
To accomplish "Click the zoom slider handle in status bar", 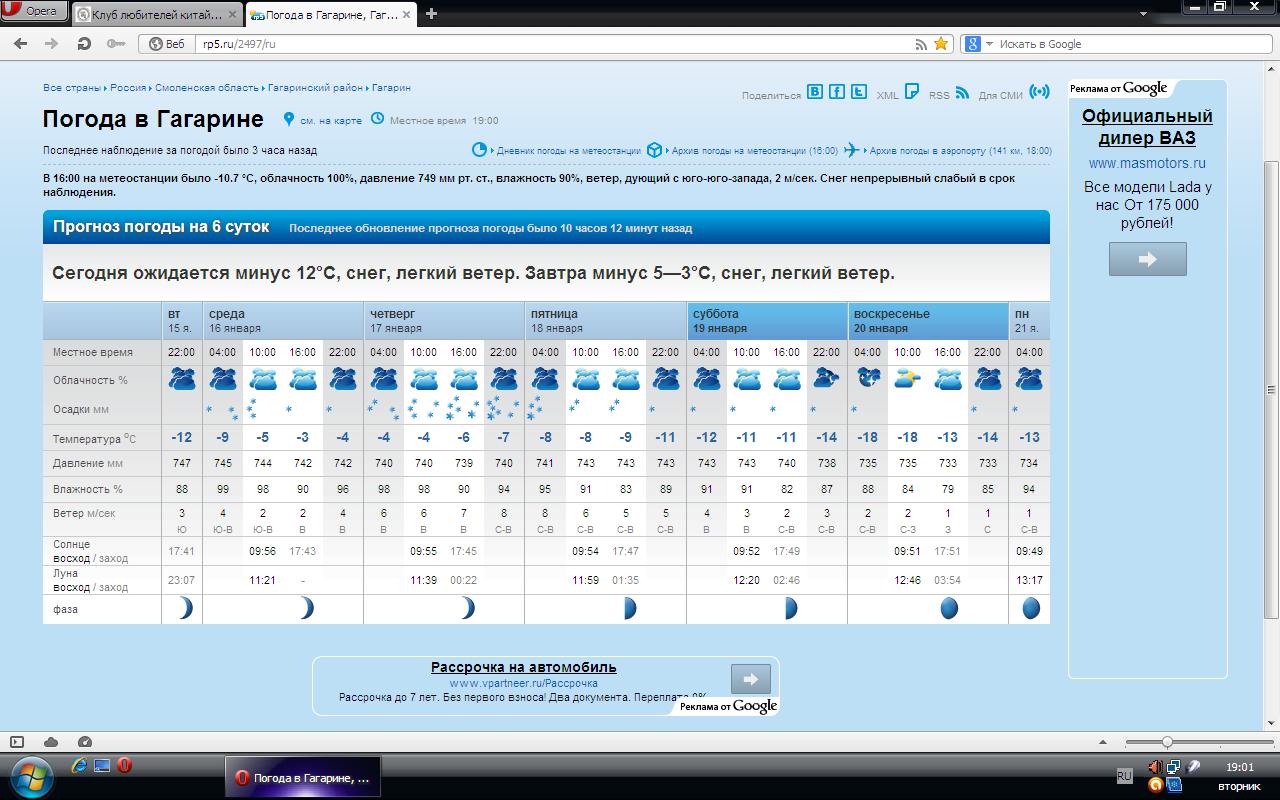I will click(1166, 742).
